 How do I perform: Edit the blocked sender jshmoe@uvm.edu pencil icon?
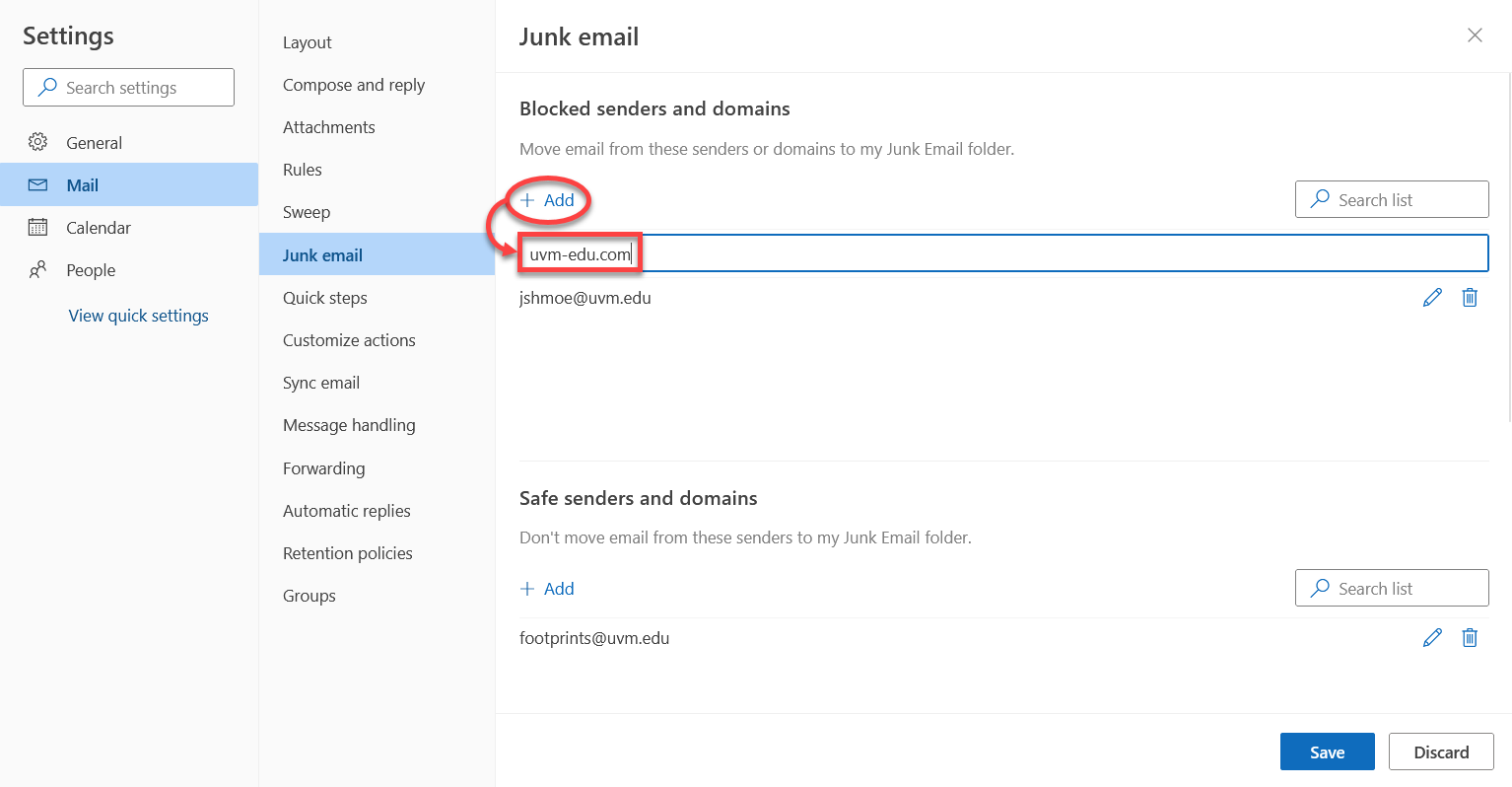[1432, 298]
